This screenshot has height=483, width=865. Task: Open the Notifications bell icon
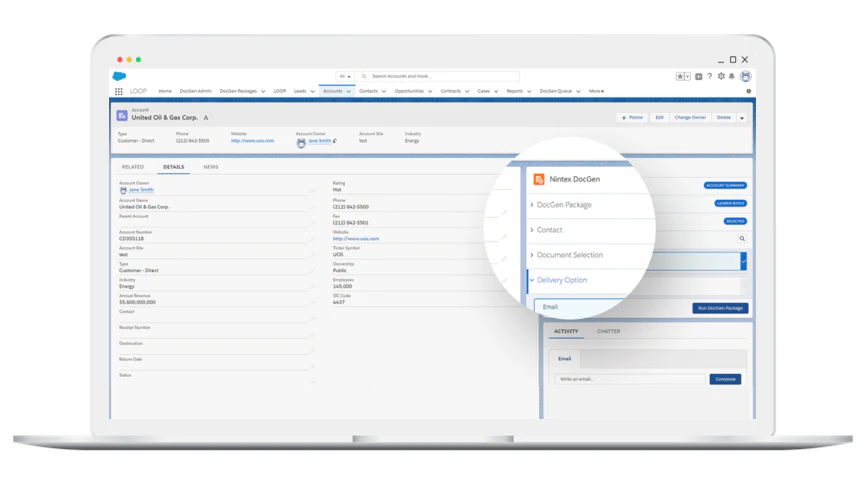coord(731,76)
